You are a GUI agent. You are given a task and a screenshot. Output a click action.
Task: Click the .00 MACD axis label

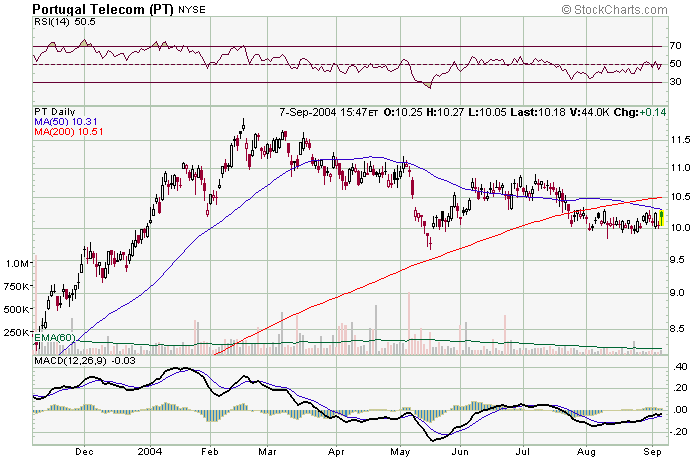(680, 409)
